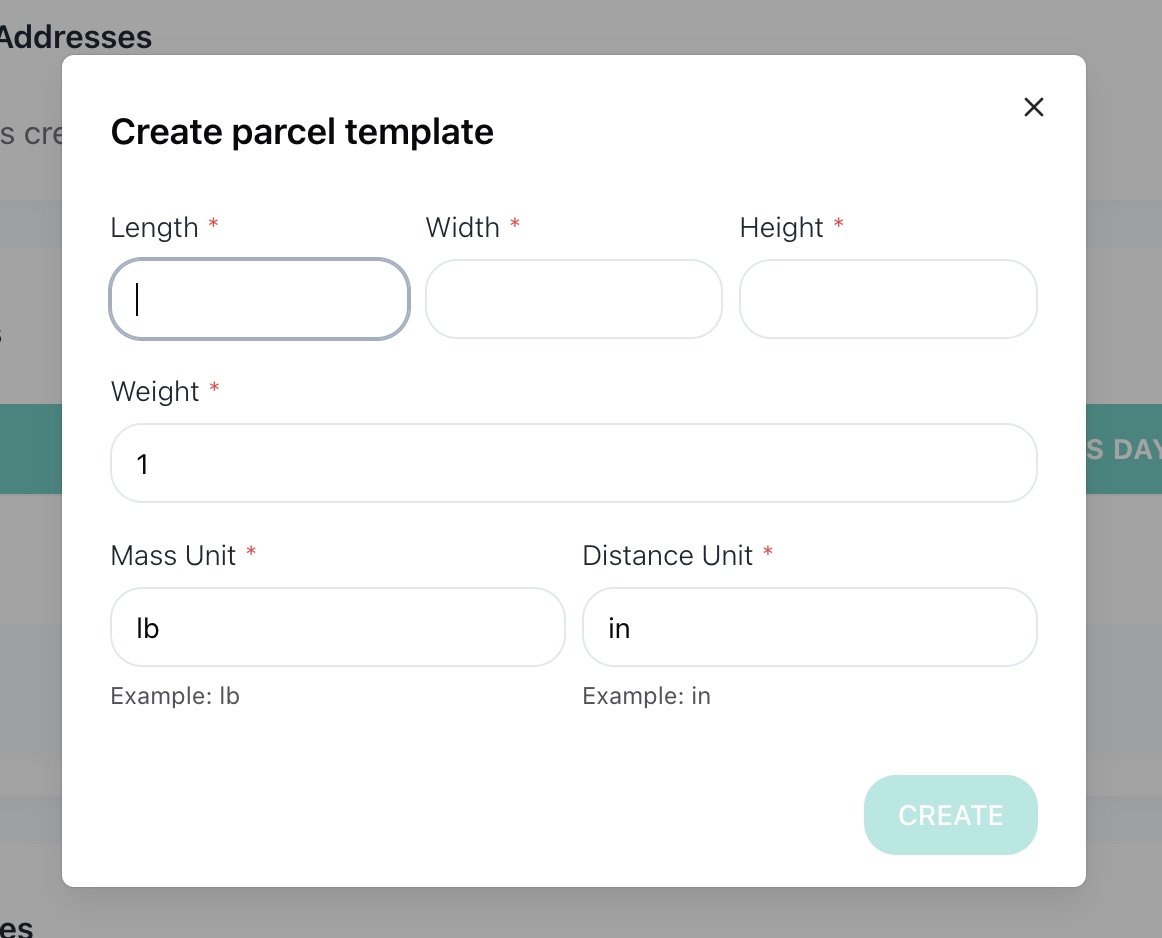Click the Distance Unit label

tap(667, 556)
